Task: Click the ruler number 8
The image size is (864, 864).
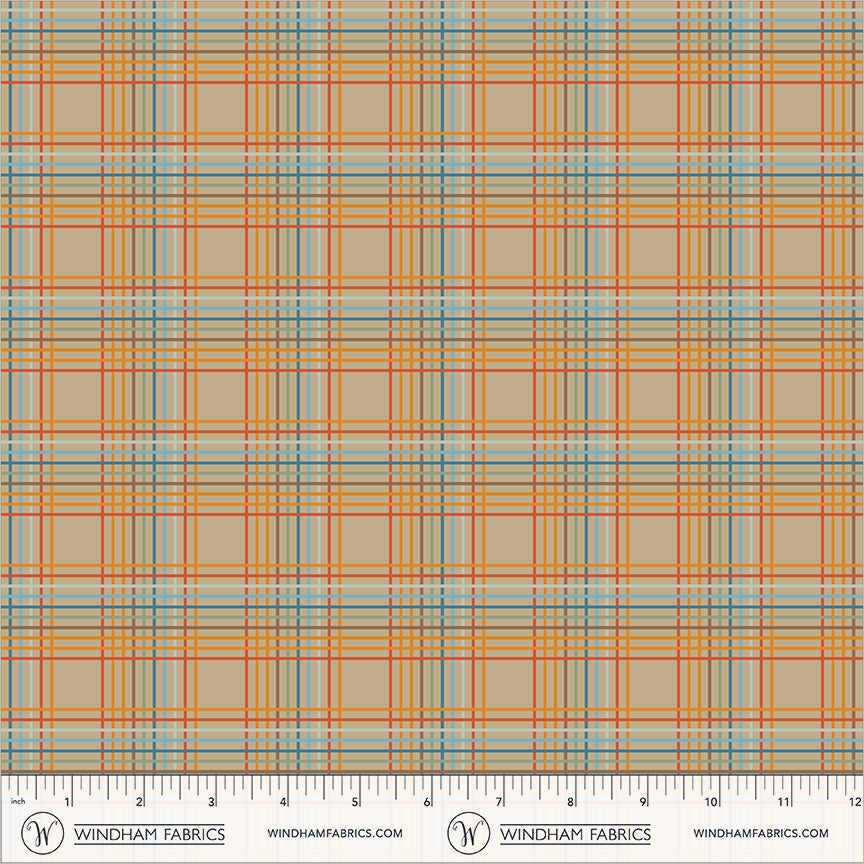Action: pyautogui.click(x=571, y=802)
